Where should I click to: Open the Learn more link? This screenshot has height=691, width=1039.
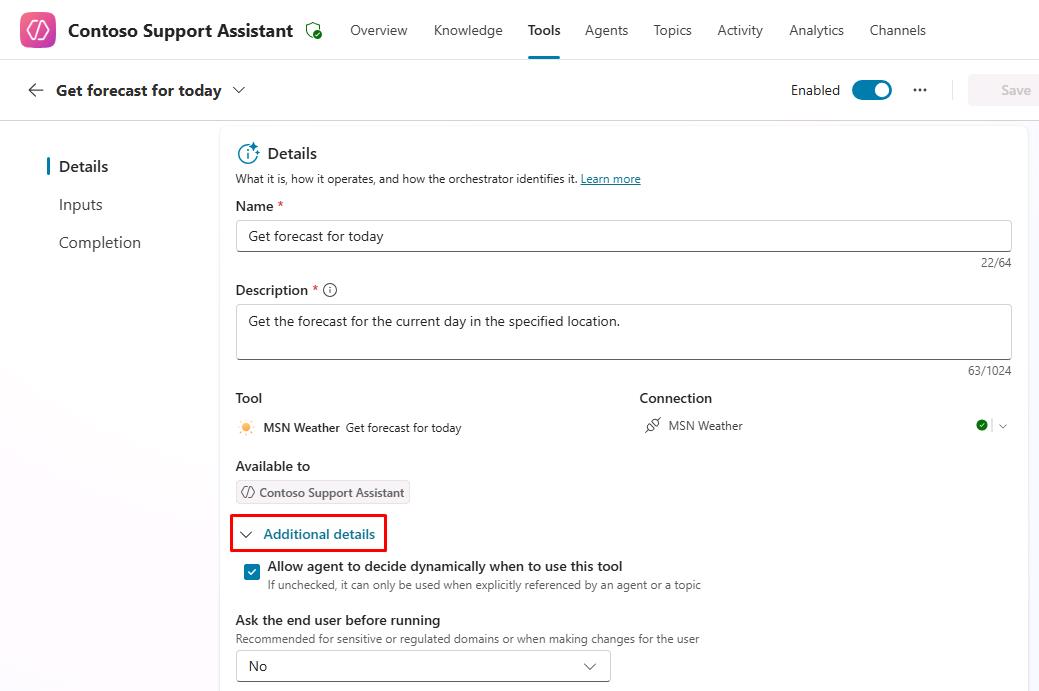pos(610,179)
